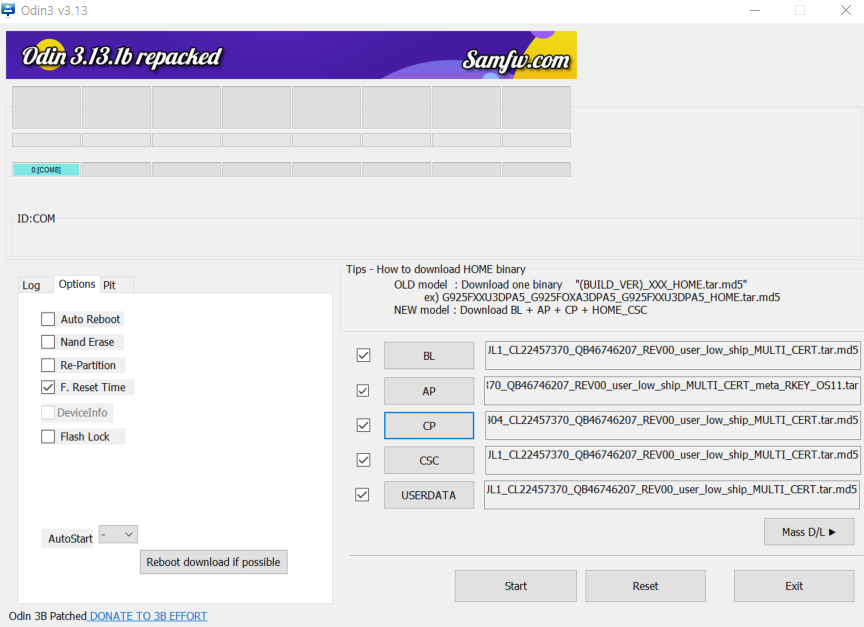
Task: Click the Odin3 app icon in title bar
Action: click(8, 10)
